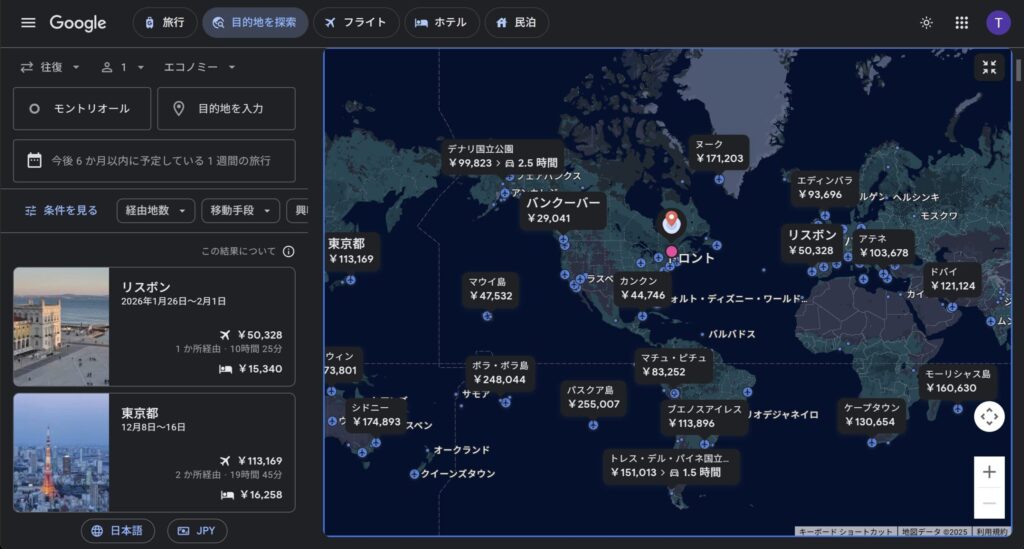Open the 旅行 tab
The height and width of the screenshot is (549, 1024).
pyautogui.click(x=164, y=23)
